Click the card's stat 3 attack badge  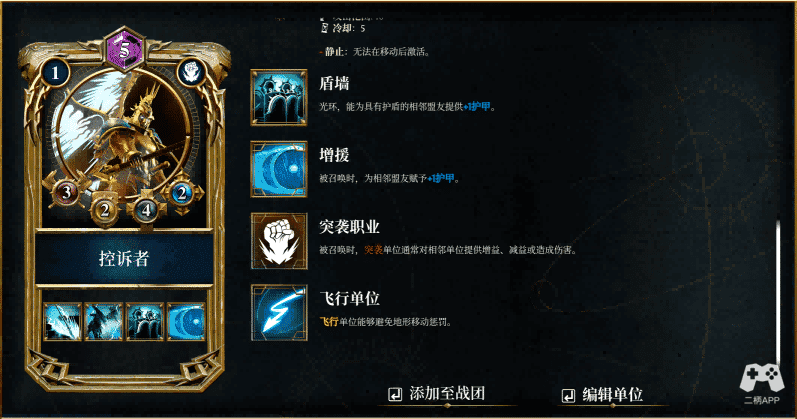click(x=66, y=192)
